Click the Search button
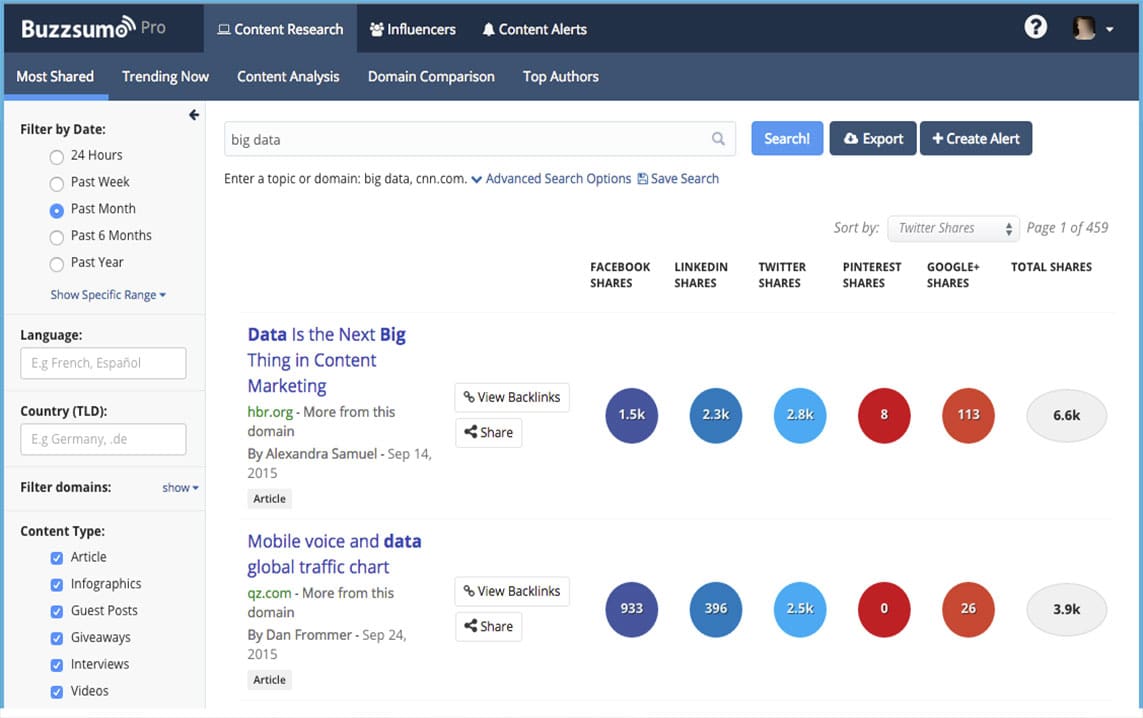The height and width of the screenshot is (718, 1143). tap(787, 138)
